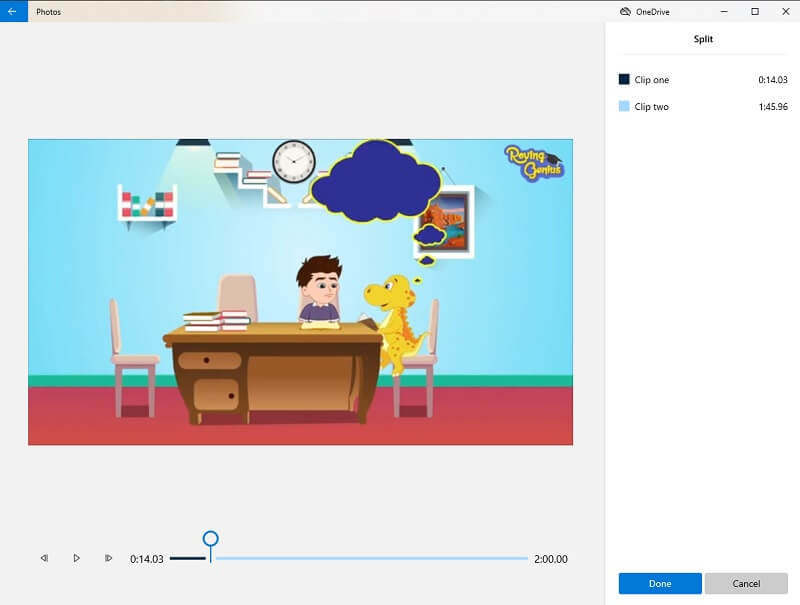Image resolution: width=800 pixels, height=605 pixels.
Task: Click Clip one's duration value 0:14.03
Action: (x=774, y=79)
